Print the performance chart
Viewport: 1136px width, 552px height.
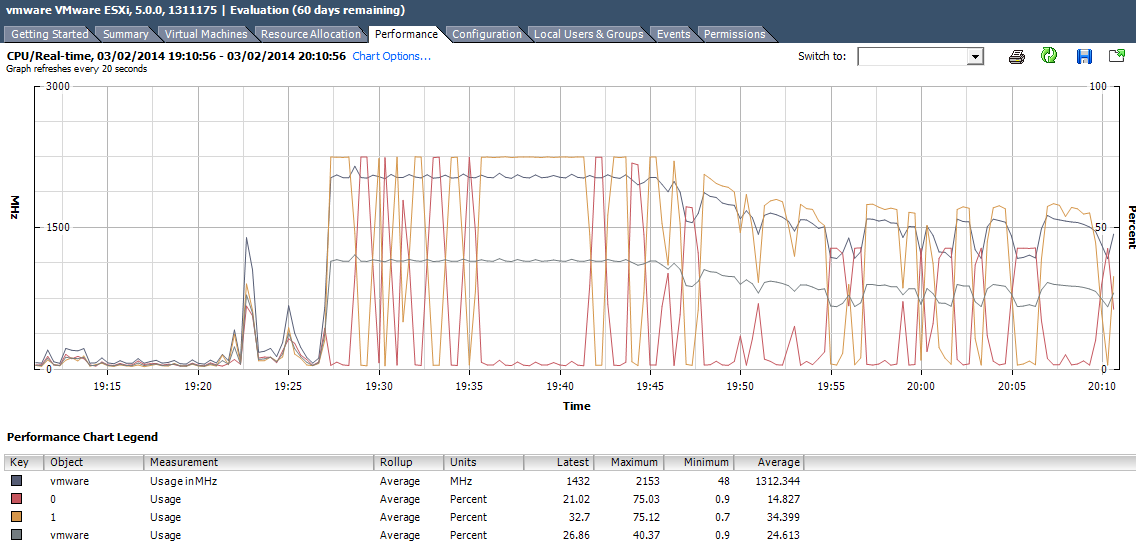1016,57
